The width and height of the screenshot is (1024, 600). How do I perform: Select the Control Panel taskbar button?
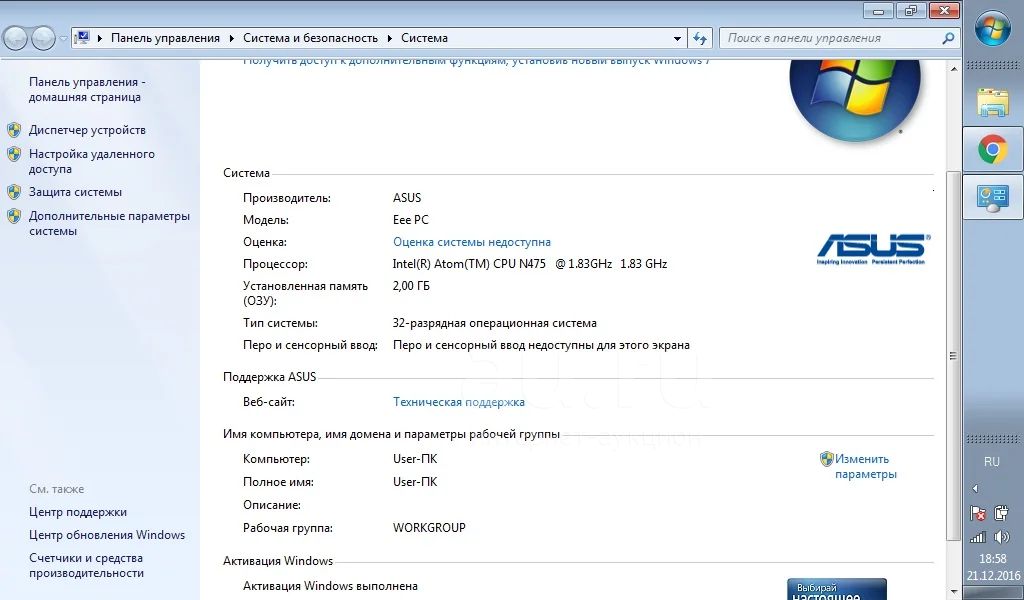pos(993,197)
